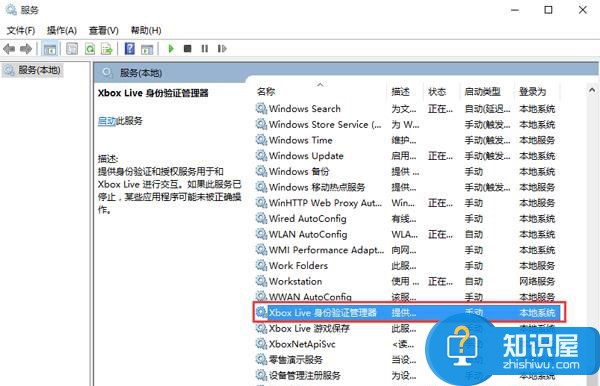Open the 帮助(H) menu
Viewport: 600px width, 386px height.
point(146,30)
